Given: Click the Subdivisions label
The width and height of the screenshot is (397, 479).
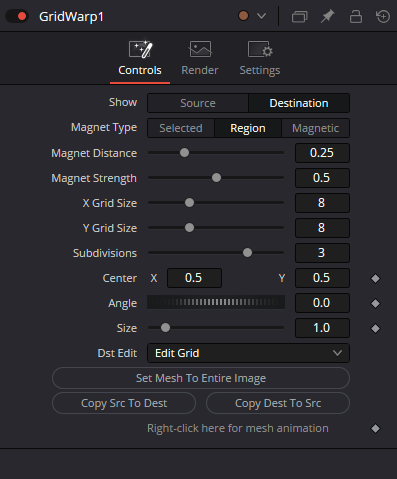Looking at the screenshot, I should click(105, 253).
